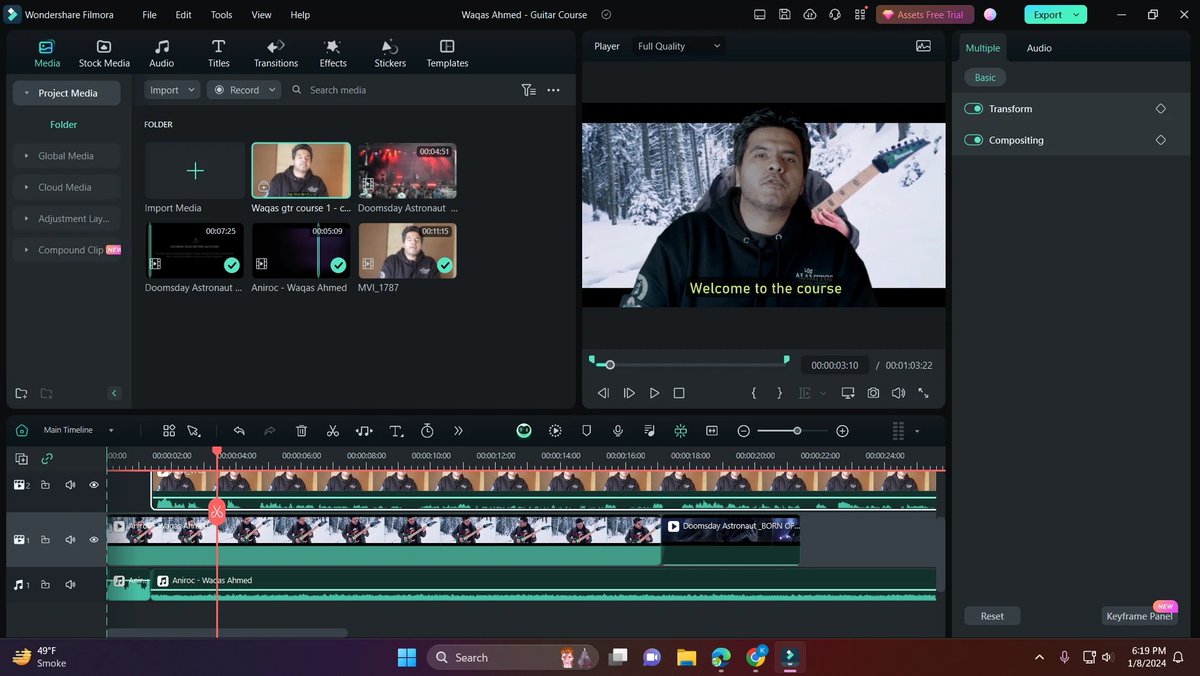Click the Reset button in the properties panel
Viewport: 1200px width, 676px height.
pos(991,615)
